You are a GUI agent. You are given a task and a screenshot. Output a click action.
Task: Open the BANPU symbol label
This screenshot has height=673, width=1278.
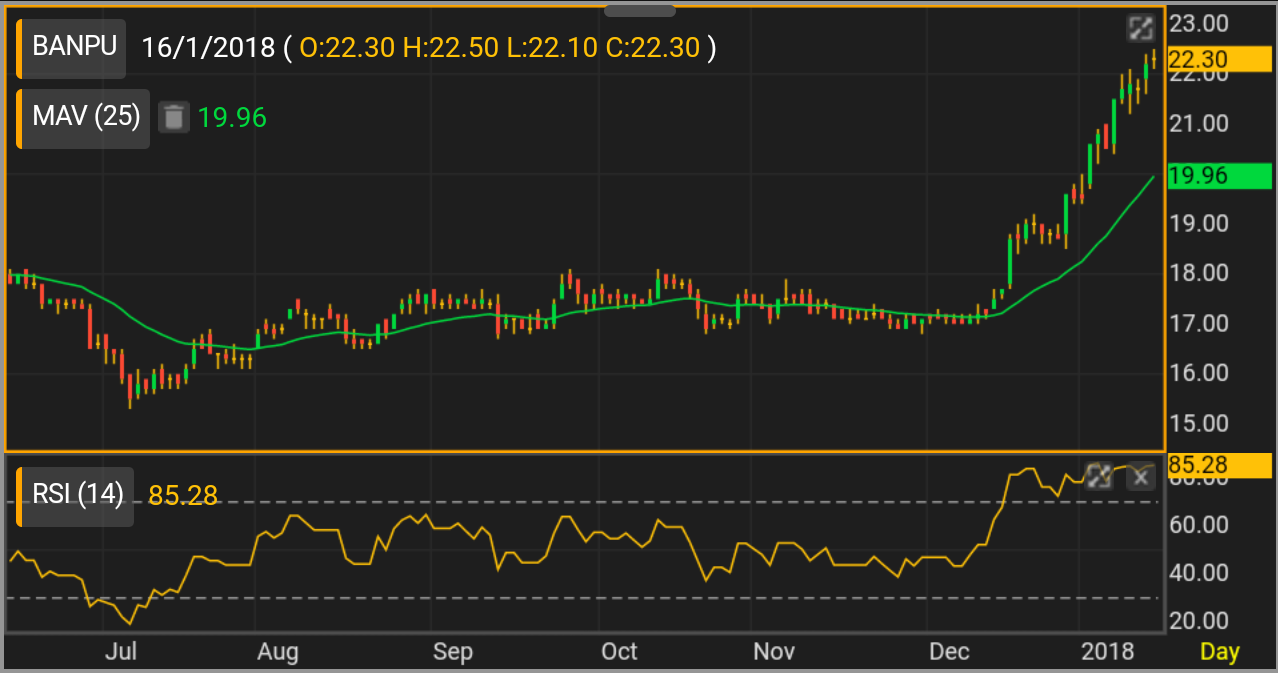(x=72, y=47)
